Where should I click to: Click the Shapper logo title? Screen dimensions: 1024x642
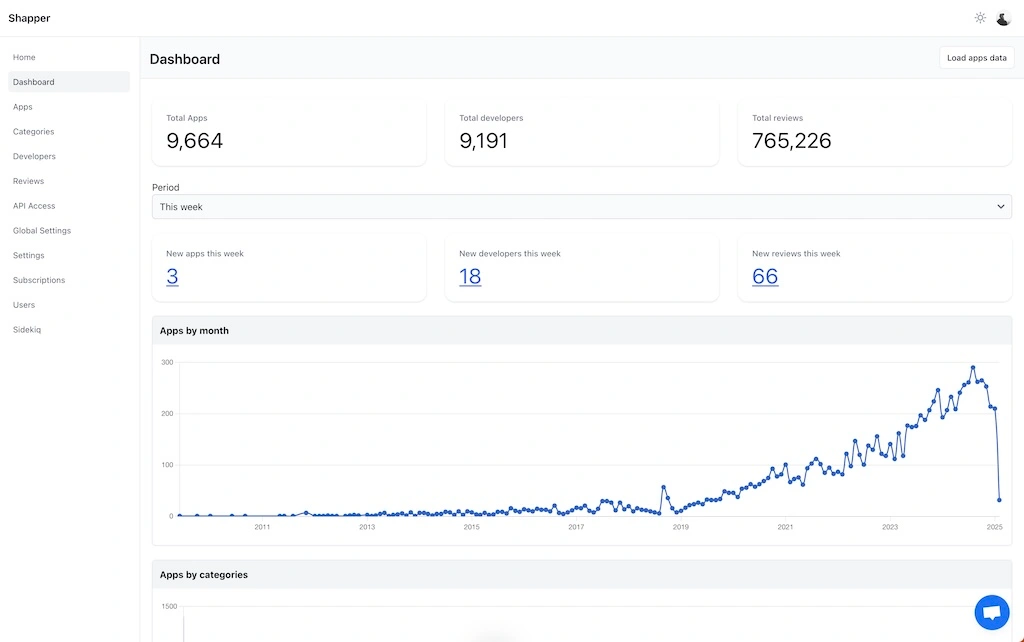(x=29, y=18)
